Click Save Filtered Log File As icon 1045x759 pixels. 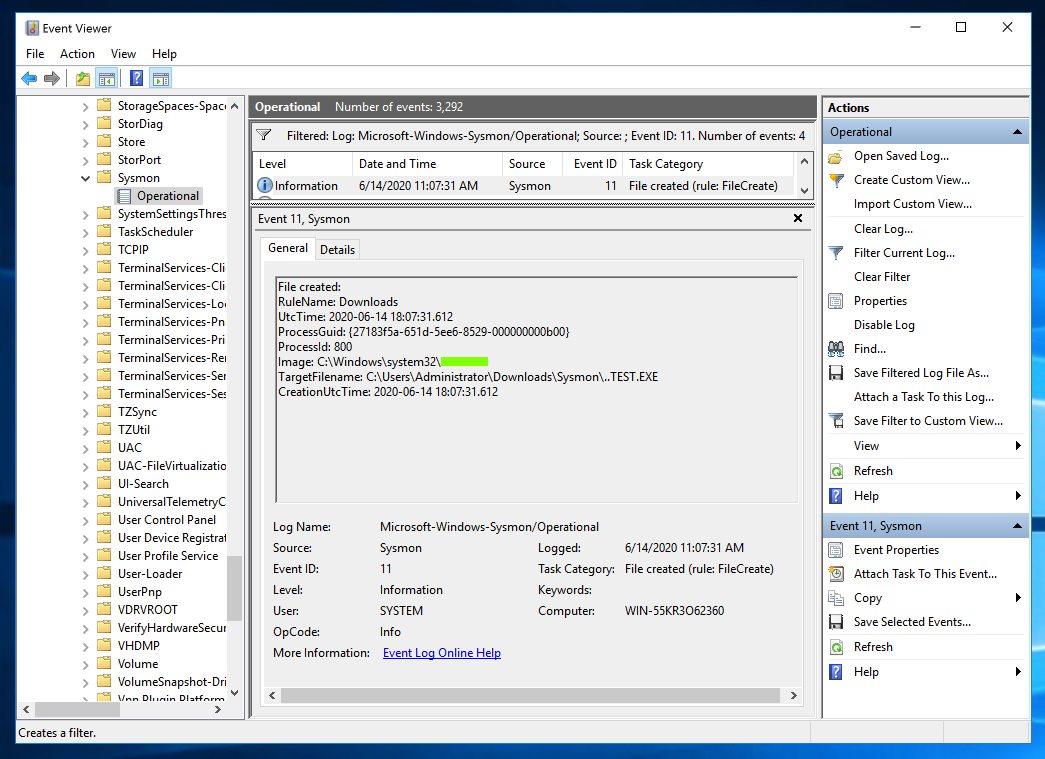pos(837,373)
